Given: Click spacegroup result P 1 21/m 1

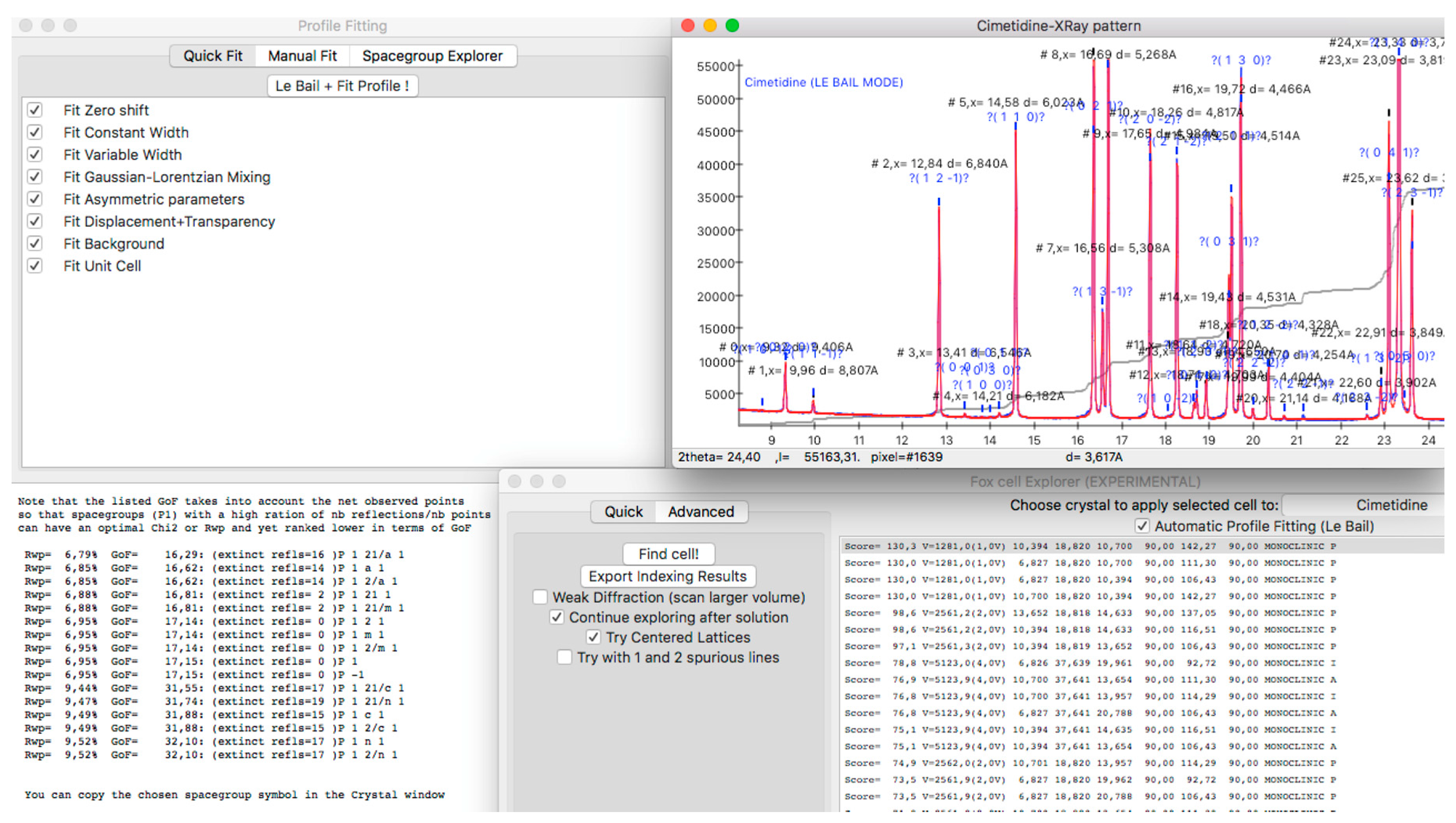Looking at the screenshot, I should click(x=215, y=608).
